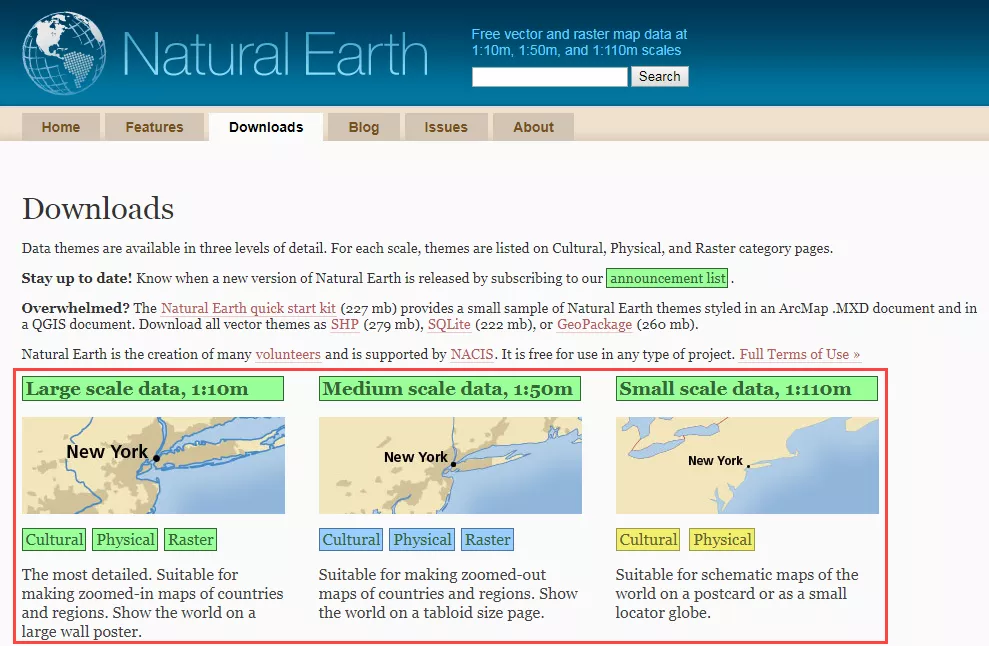Open Raster under Large scale data

tap(190, 539)
